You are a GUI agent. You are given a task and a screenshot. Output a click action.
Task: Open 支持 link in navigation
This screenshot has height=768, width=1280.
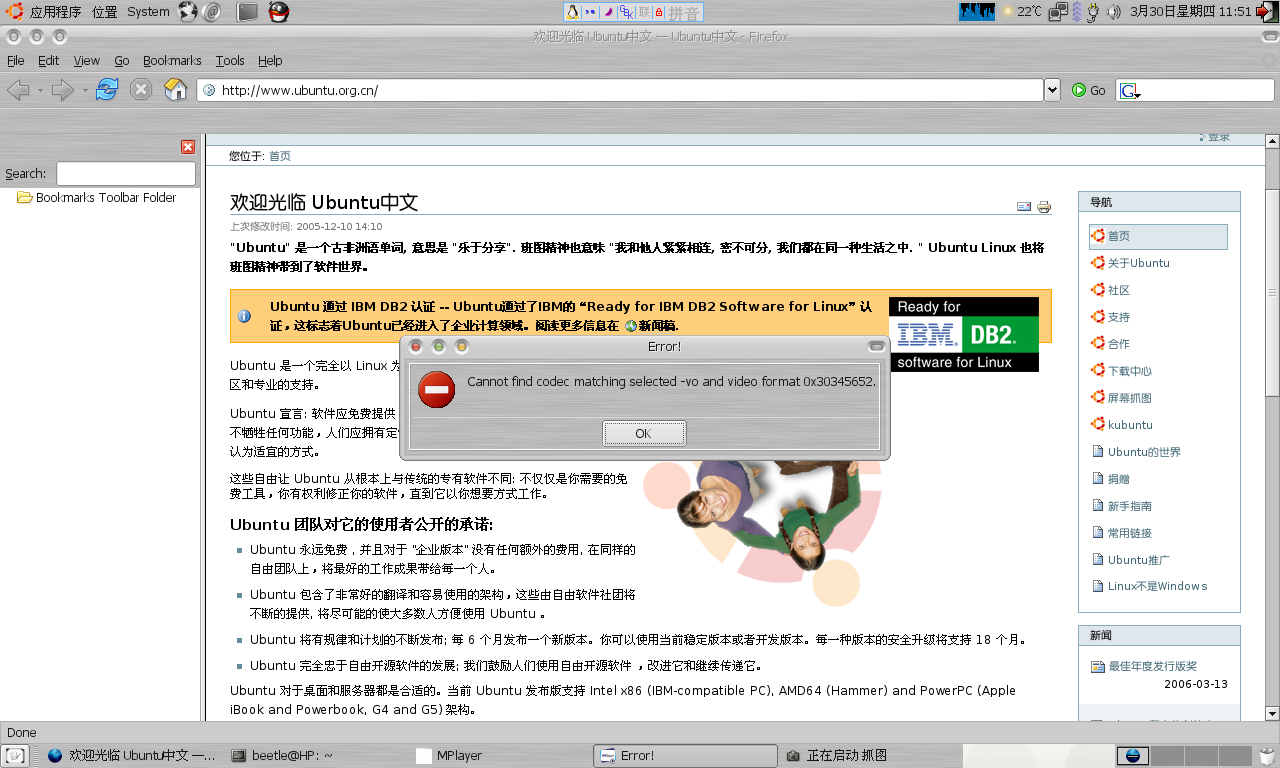pos(1119,317)
